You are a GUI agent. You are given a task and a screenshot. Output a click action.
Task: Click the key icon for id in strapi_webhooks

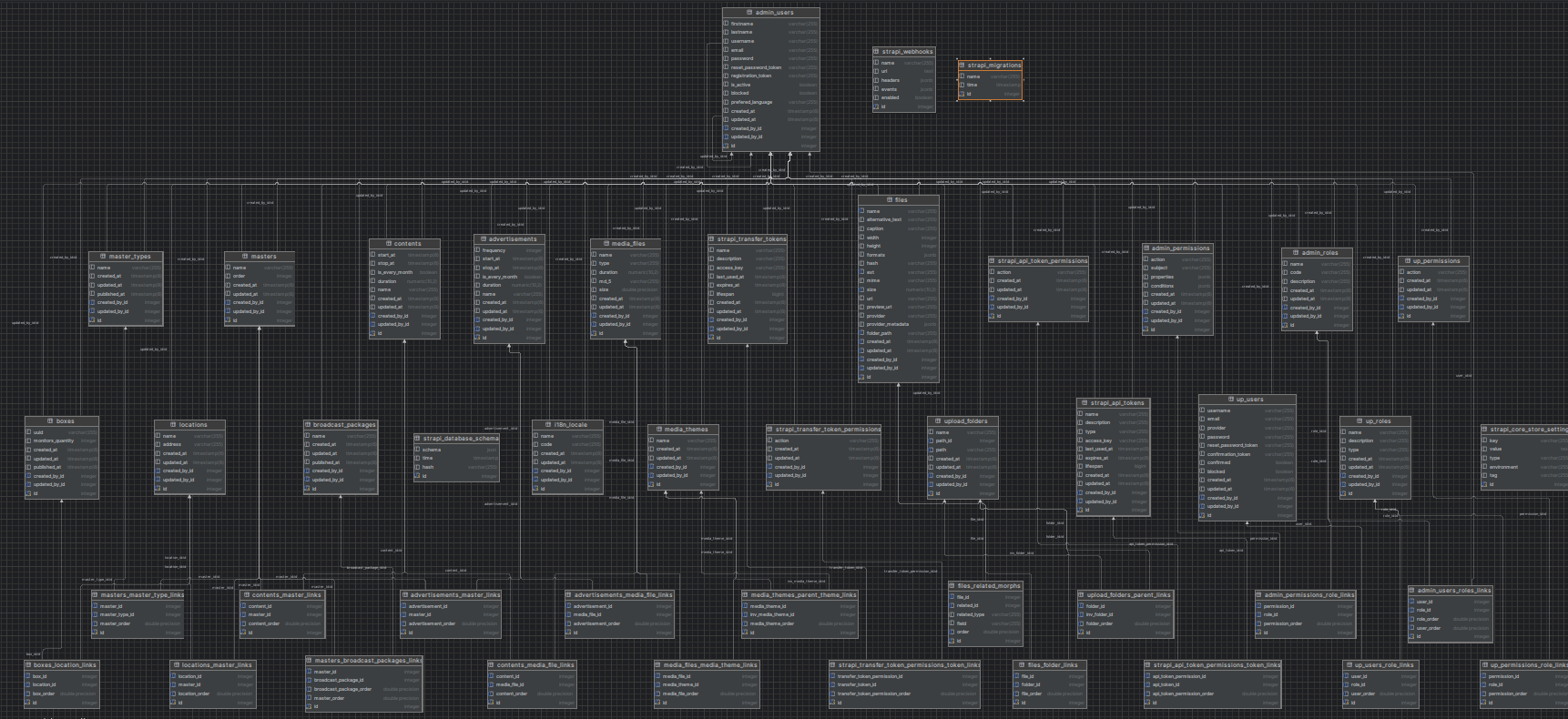(x=876, y=106)
